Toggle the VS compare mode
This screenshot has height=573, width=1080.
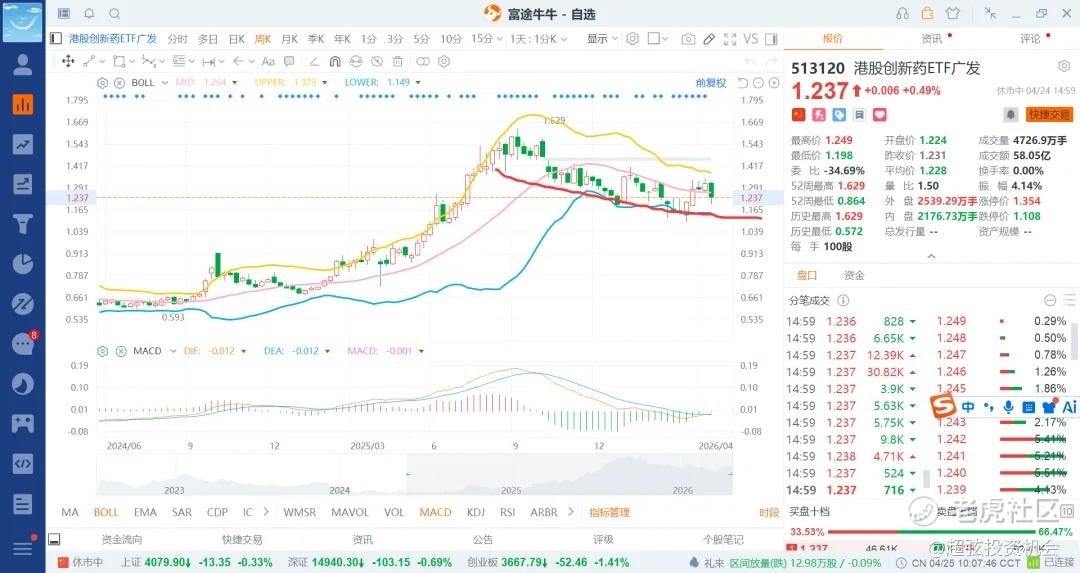(750, 39)
